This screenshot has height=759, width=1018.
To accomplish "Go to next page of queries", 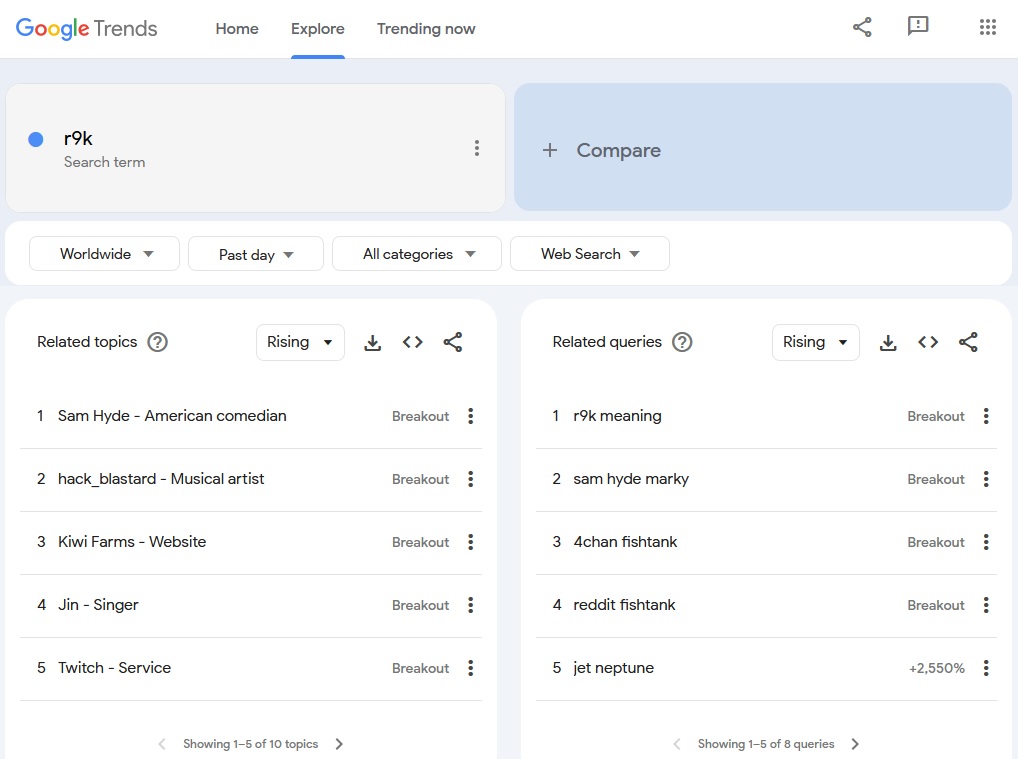I will coord(855,744).
